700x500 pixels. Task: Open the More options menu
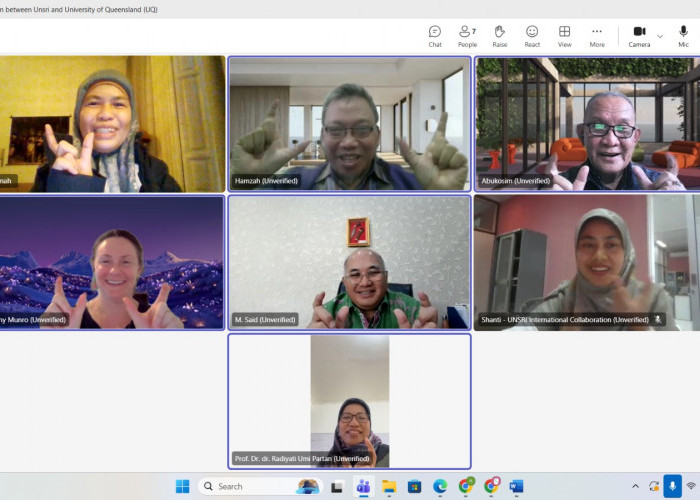[597, 36]
